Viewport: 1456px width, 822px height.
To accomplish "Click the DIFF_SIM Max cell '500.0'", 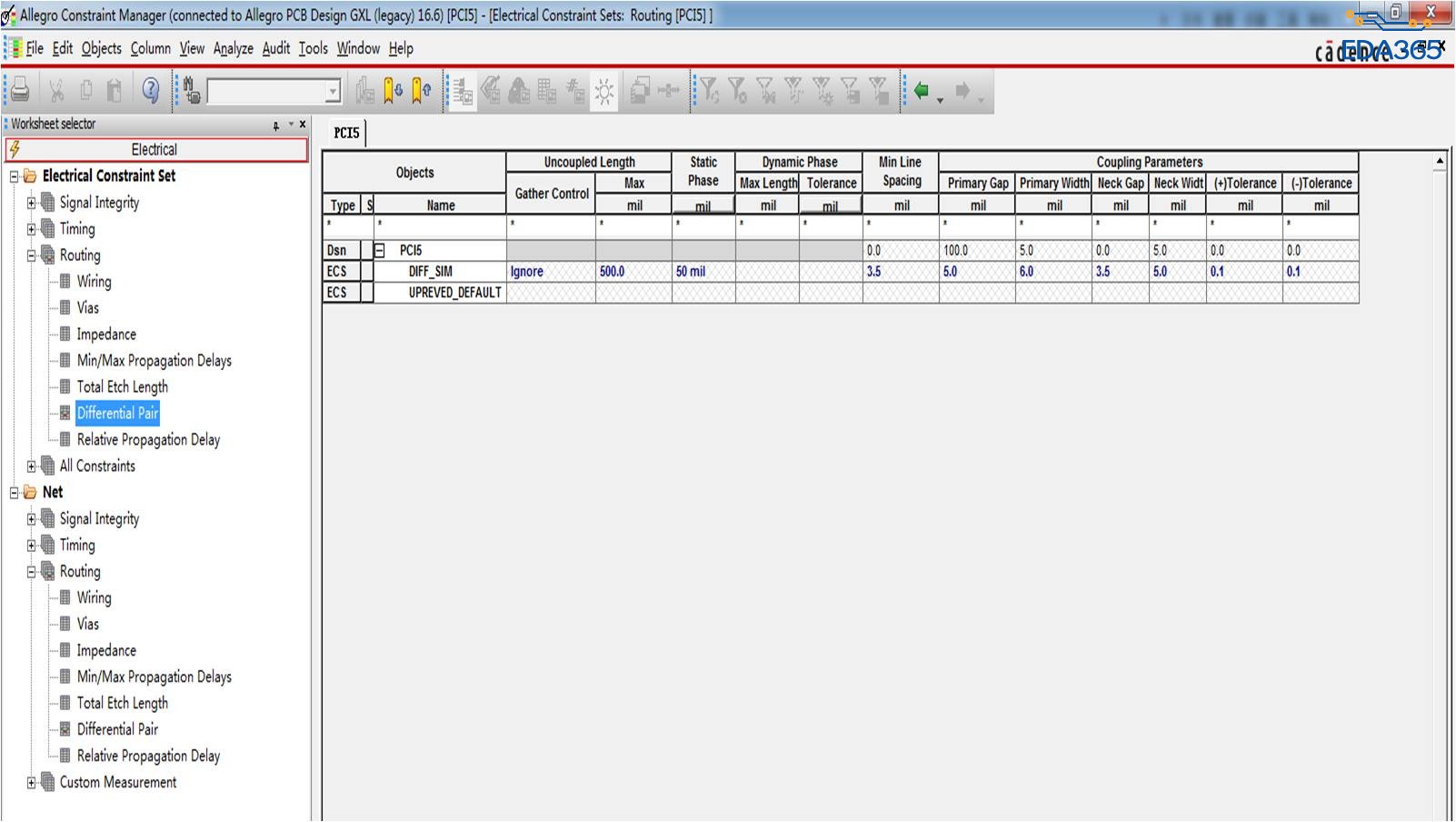I will point(633,271).
